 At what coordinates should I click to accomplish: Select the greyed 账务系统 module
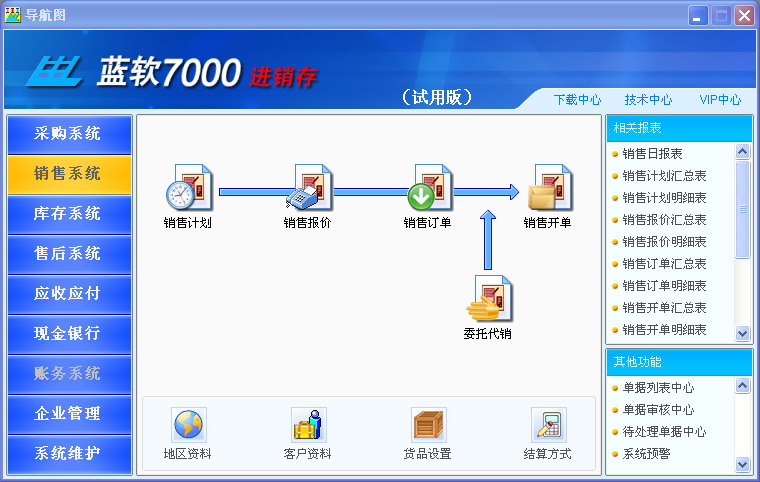(69, 374)
